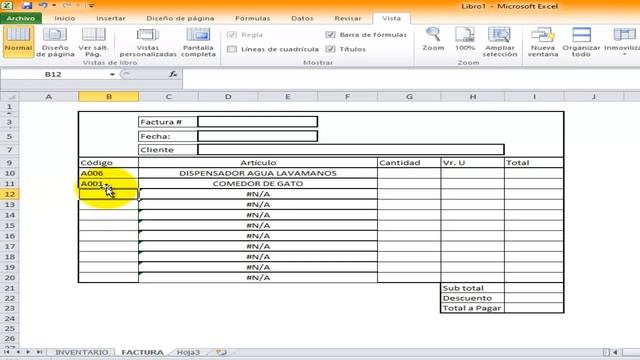
Task: Open the Zoom dialog magnifier
Action: coord(433,39)
